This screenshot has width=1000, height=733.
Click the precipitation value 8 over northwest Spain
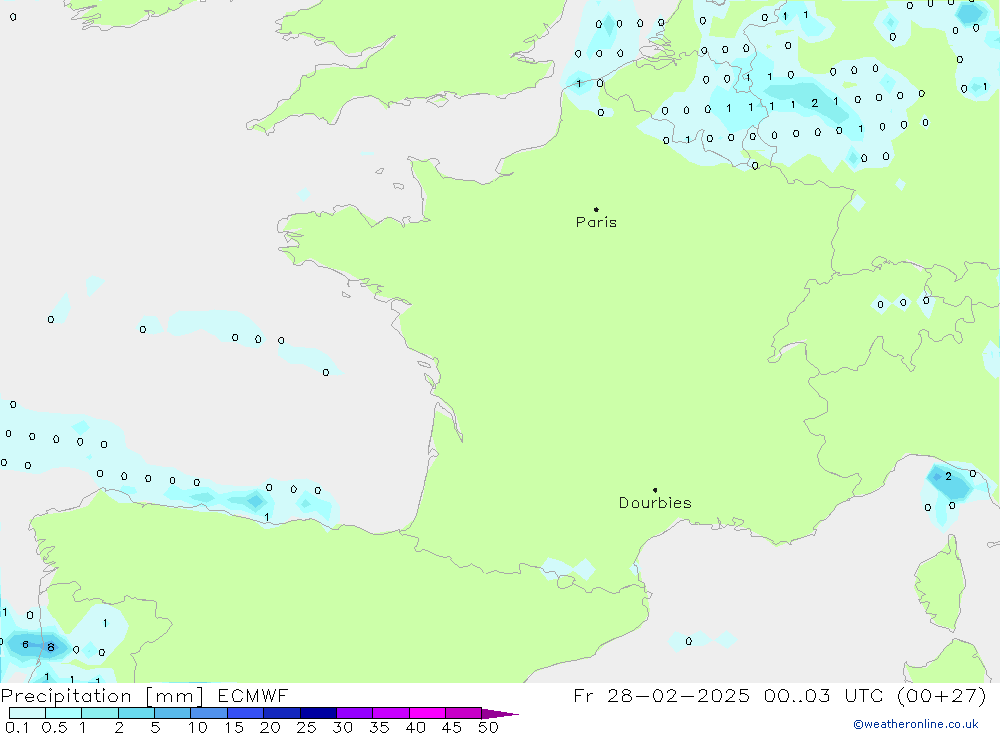[x=51, y=648]
